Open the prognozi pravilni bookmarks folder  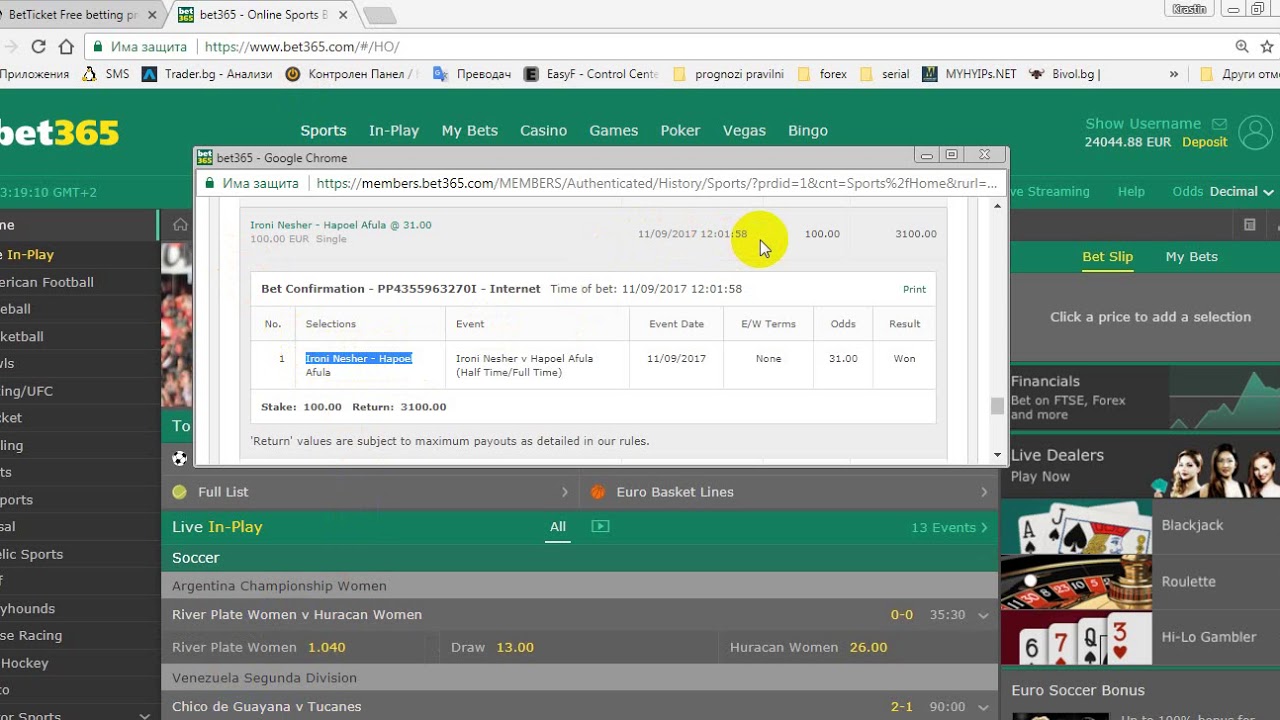tap(729, 74)
